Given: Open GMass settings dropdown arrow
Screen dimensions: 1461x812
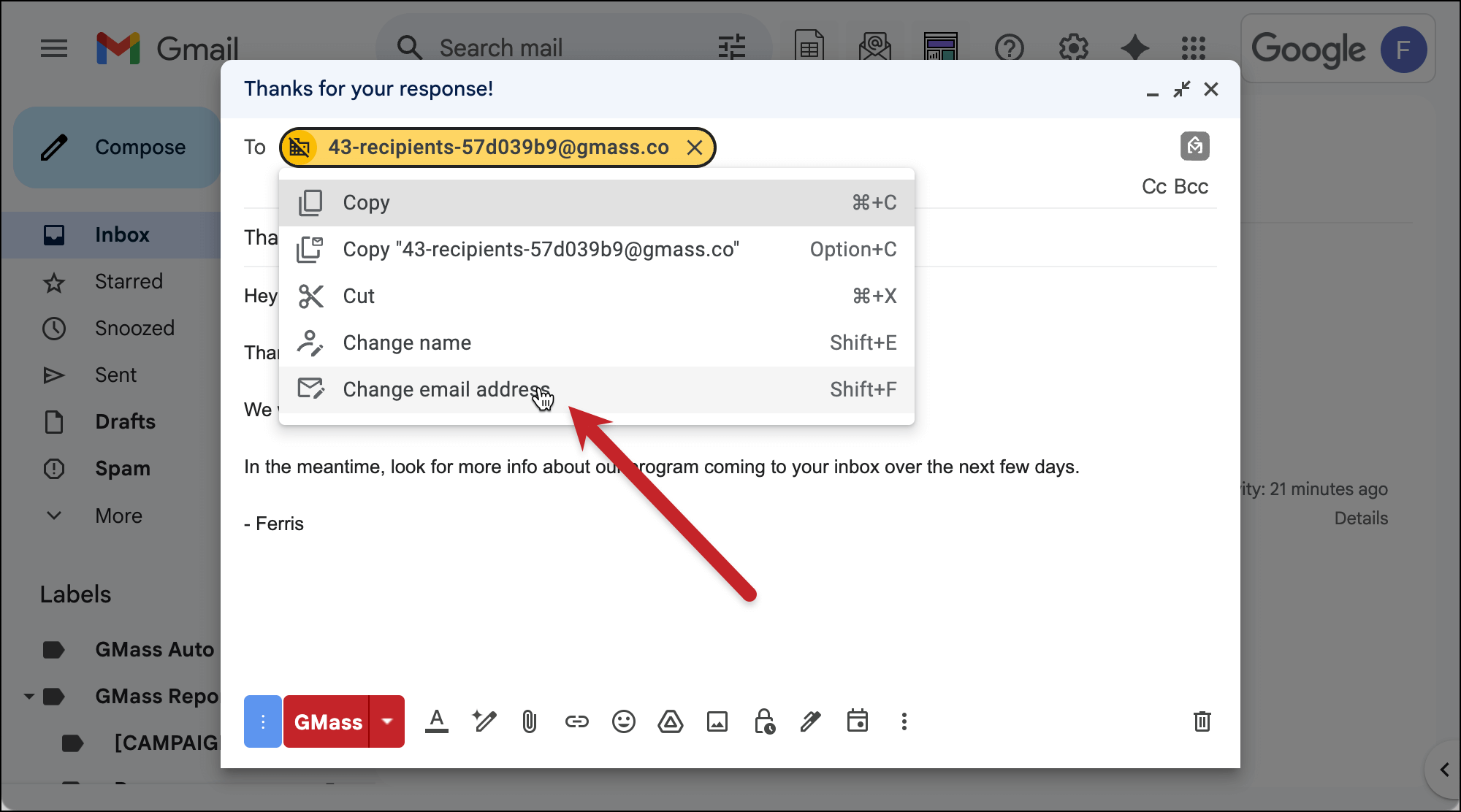Looking at the screenshot, I should 387,721.
